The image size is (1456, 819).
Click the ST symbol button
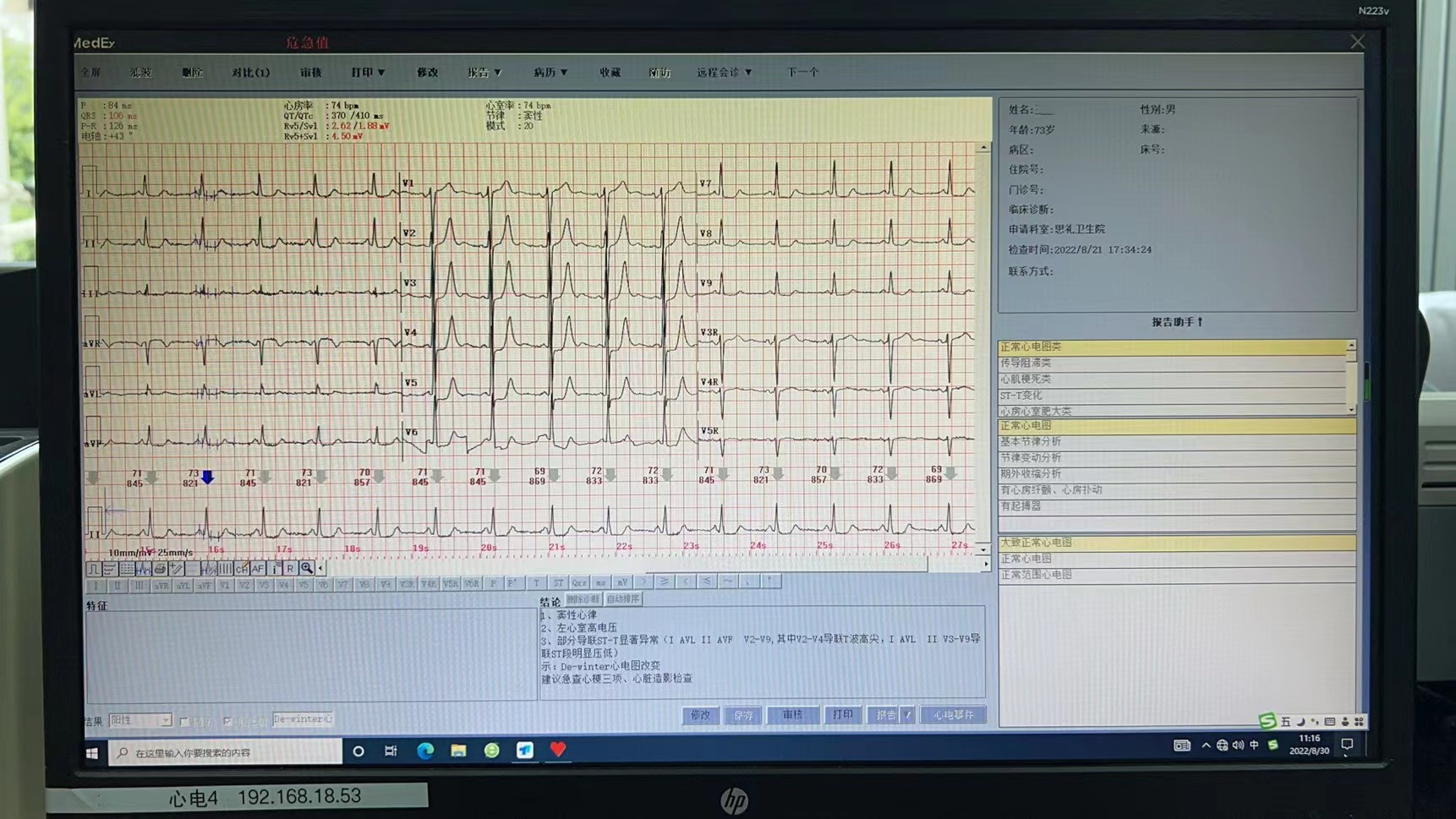point(558,582)
